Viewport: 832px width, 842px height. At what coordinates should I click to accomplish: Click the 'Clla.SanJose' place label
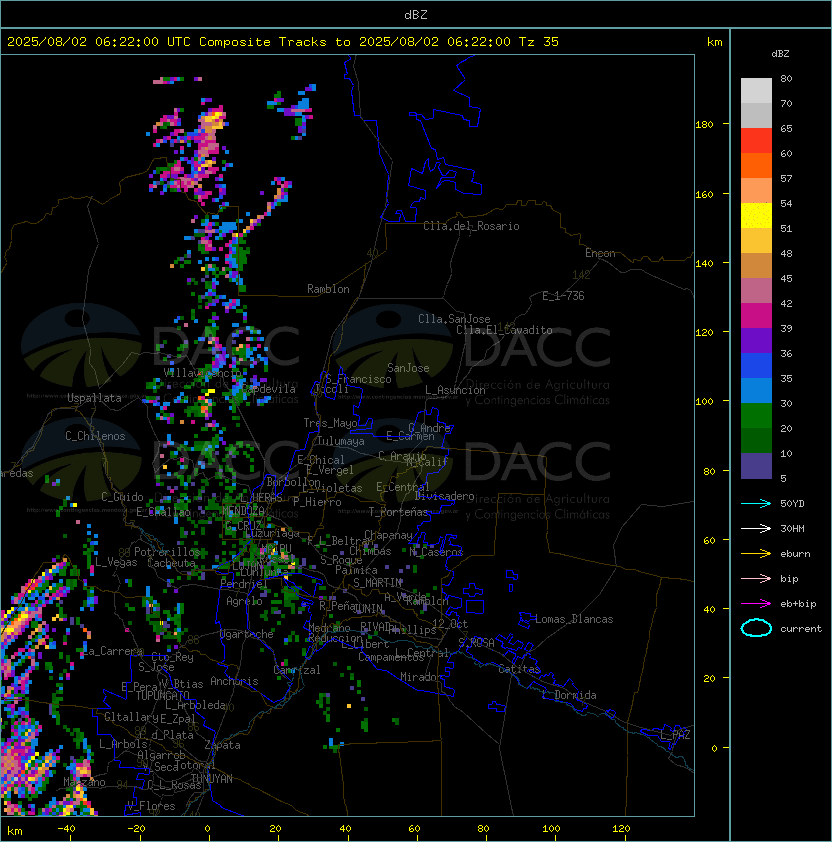pyautogui.click(x=454, y=319)
